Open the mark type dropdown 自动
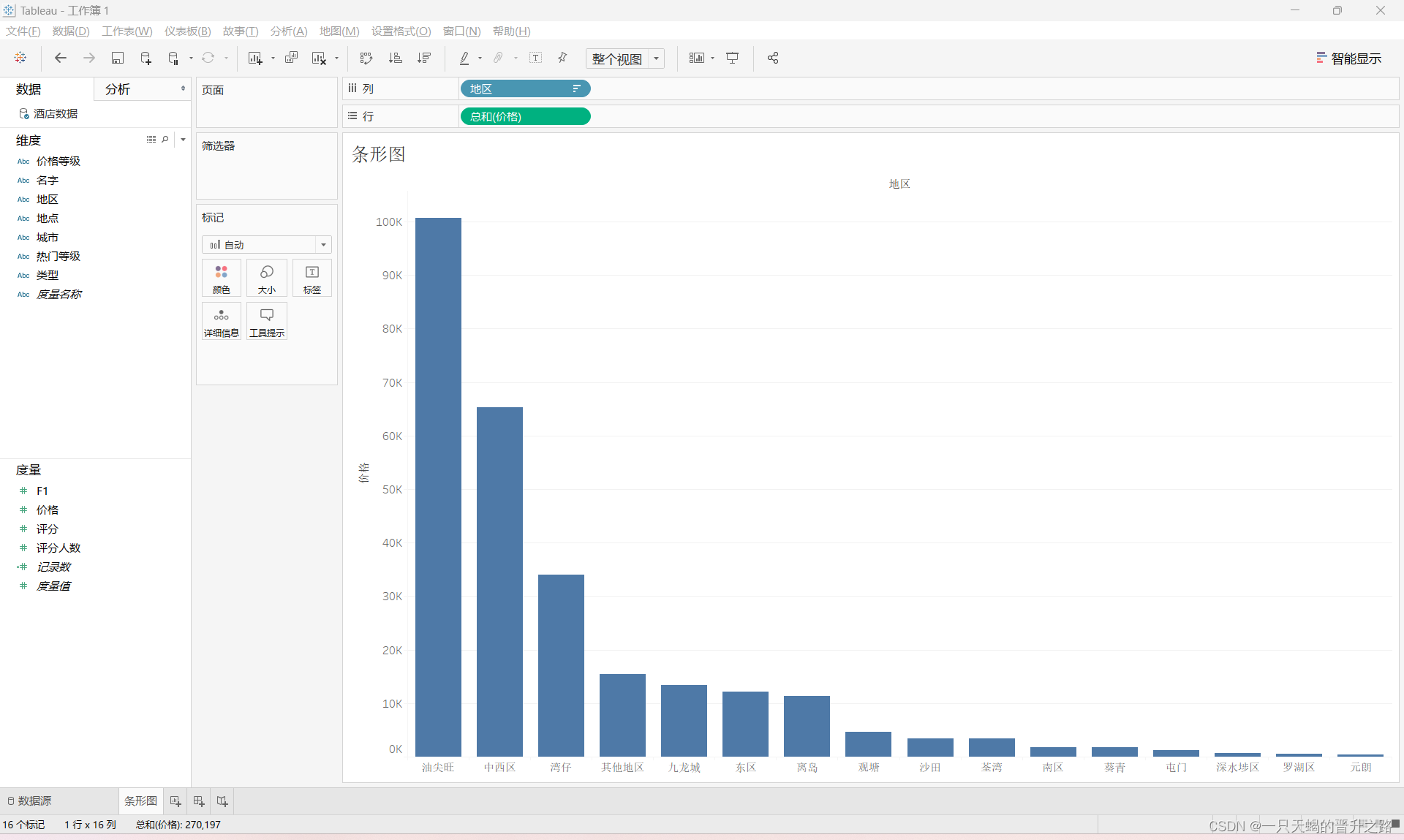 point(267,244)
